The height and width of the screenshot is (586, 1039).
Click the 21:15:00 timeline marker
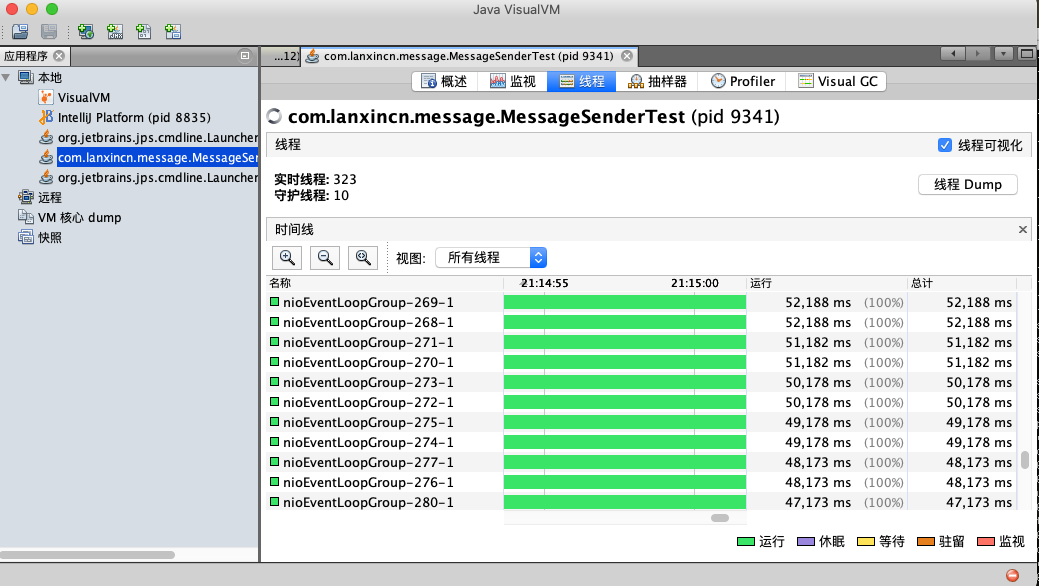[x=694, y=283]
